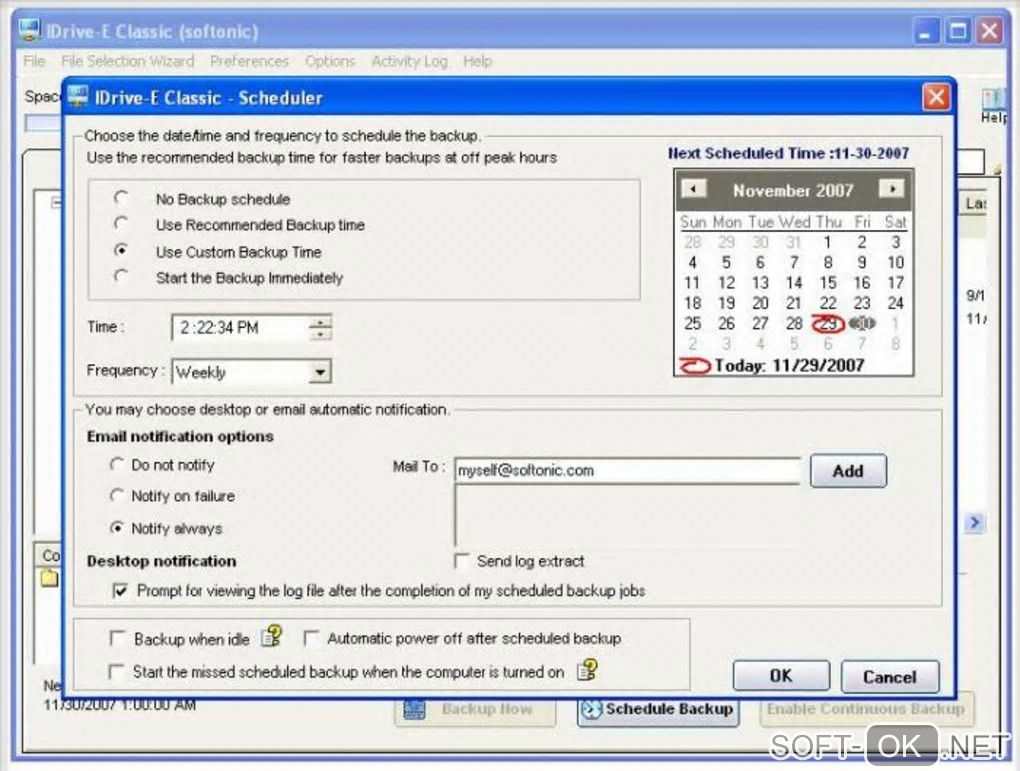The image size is (1020, 771).
Task: Click the Scheduler dialog title bar icon
Action: click(x=78, y=96)
